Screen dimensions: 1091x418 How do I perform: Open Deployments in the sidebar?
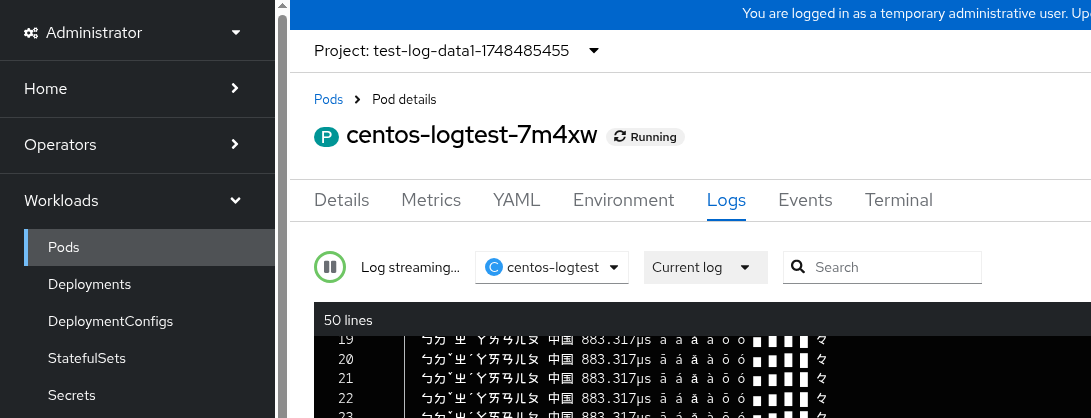pyautogui.click(x=89, y=284)
